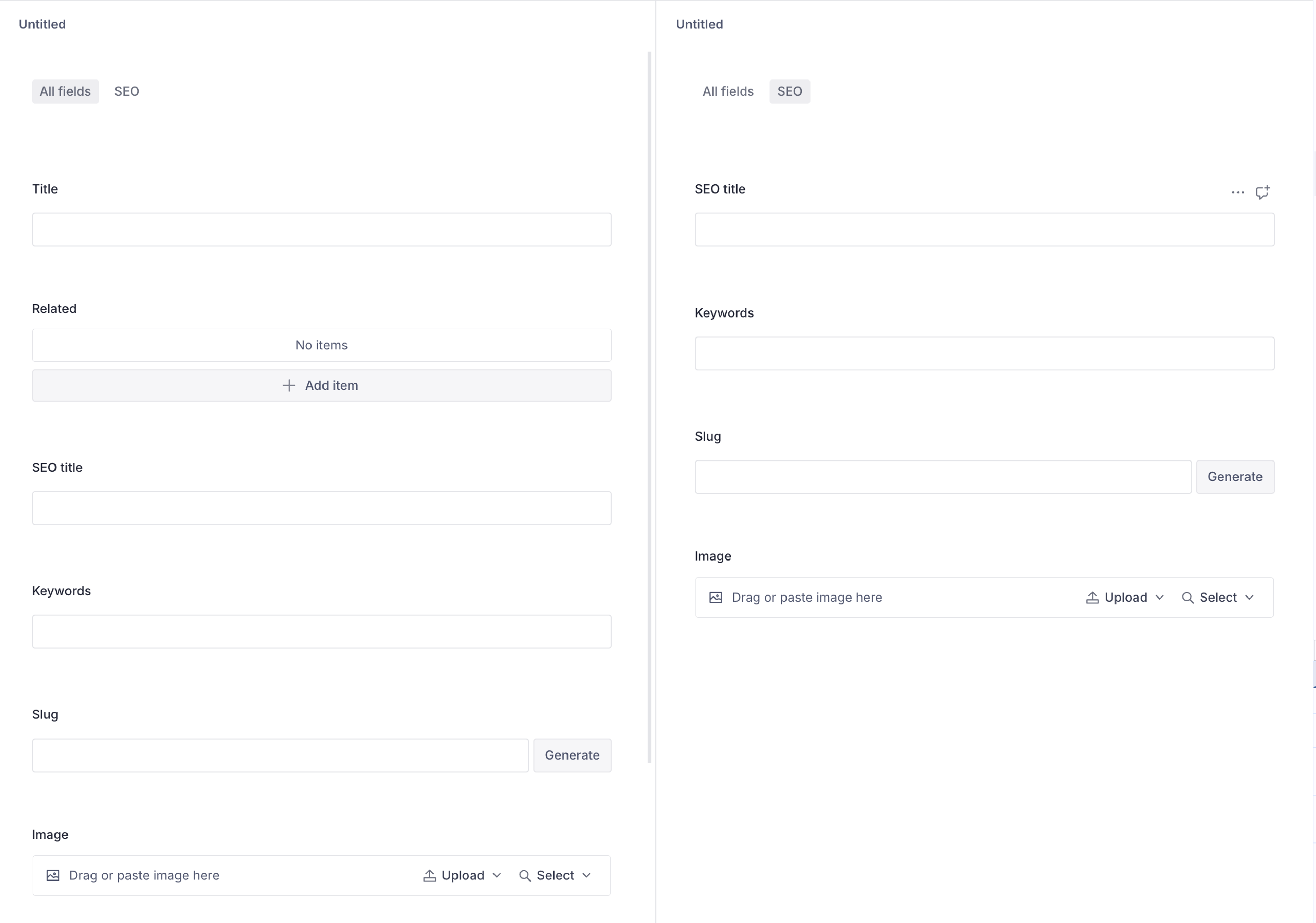Generate slug in right pane
1316x923 pixels.
point(1235,477)
